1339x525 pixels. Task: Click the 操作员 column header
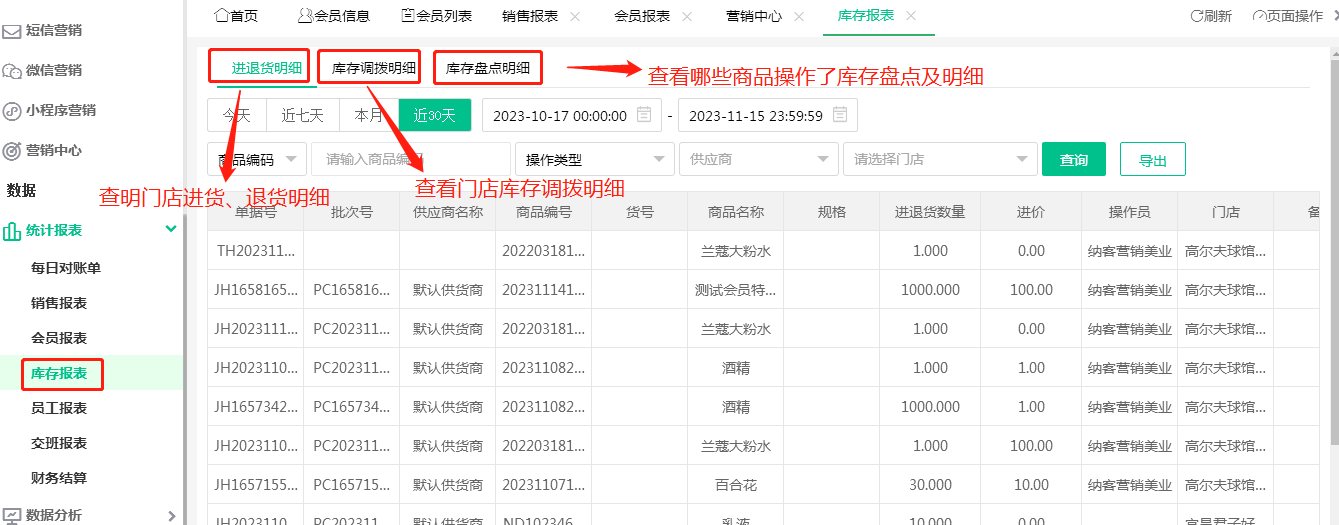pos(1130,212)
